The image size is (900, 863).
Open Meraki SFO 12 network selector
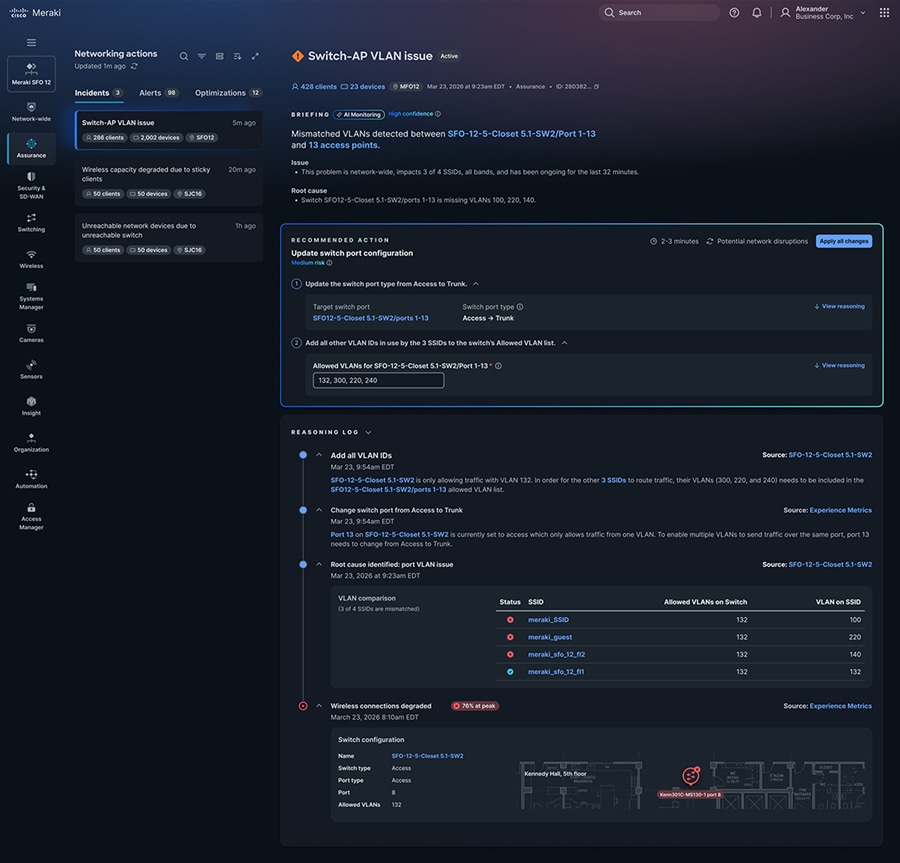(x=31, y=73)
